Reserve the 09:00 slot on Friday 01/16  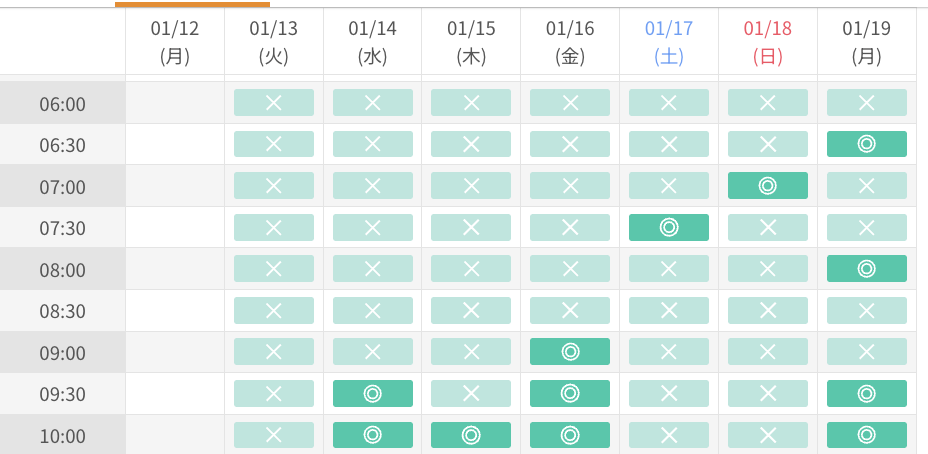click(570, 352)
